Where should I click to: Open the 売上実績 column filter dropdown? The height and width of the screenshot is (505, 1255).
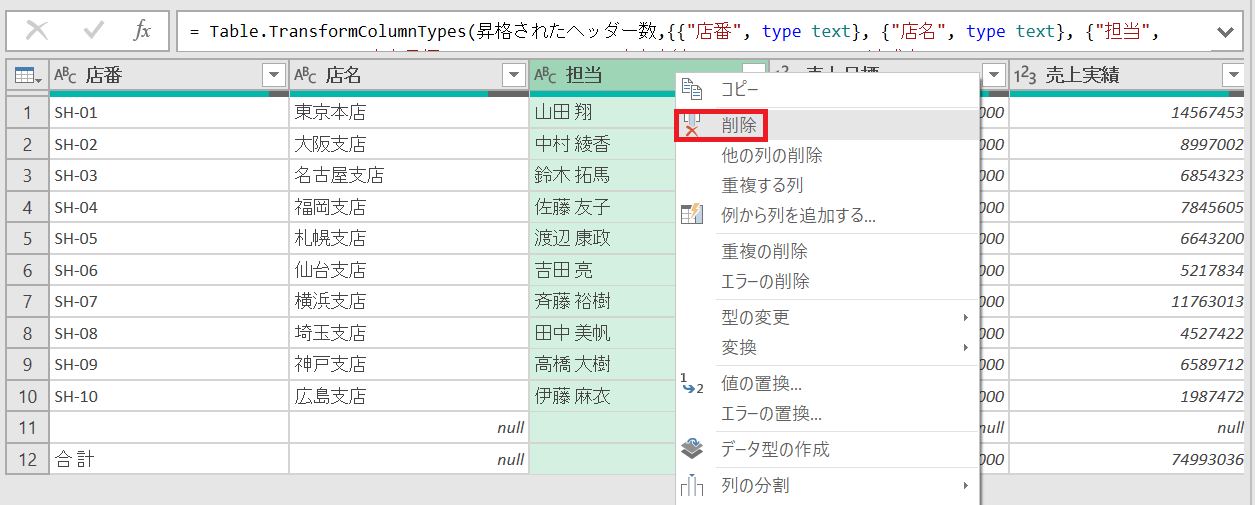[1232, 75]
